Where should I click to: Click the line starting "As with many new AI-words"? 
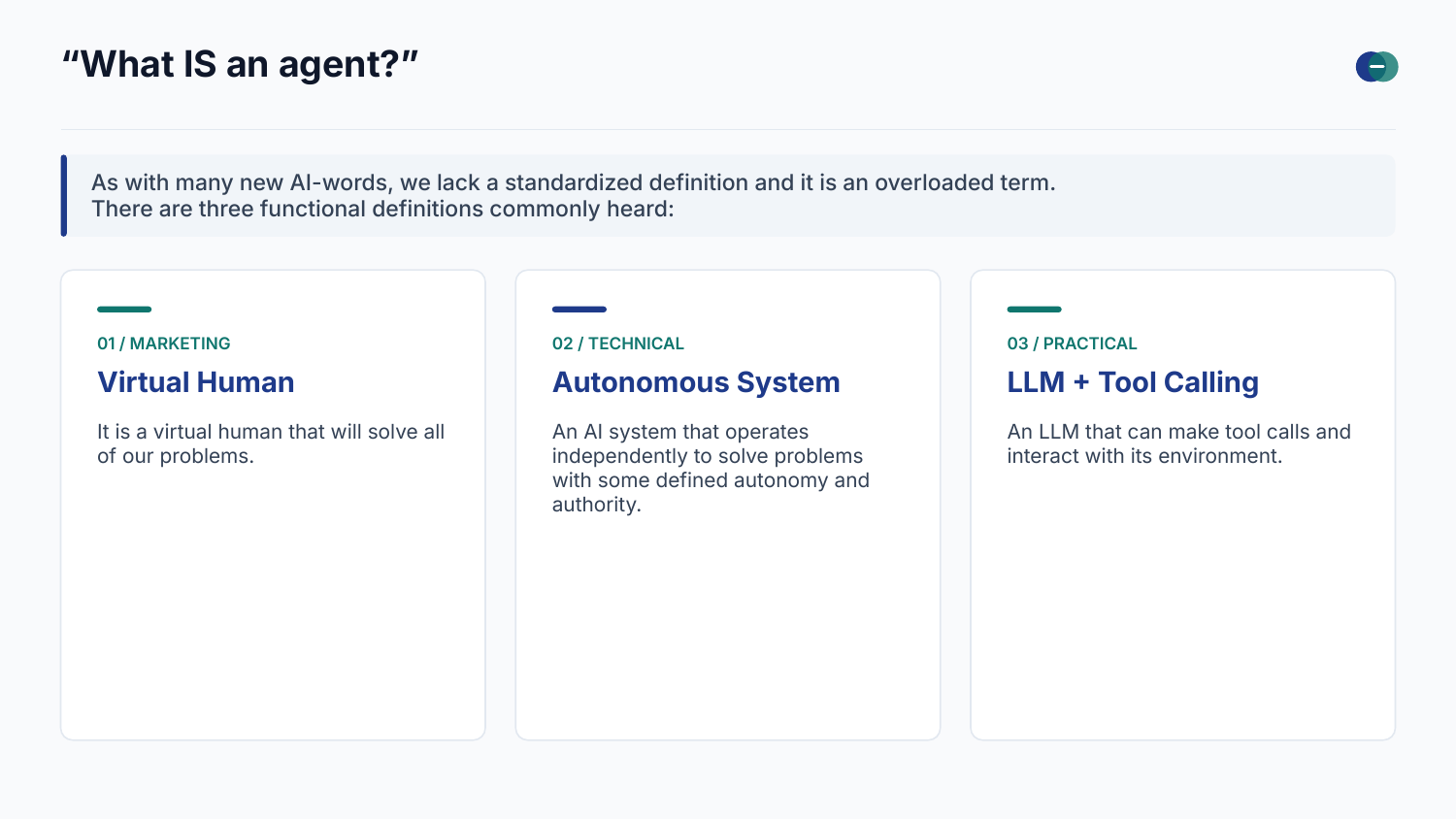tap(573, 182)
